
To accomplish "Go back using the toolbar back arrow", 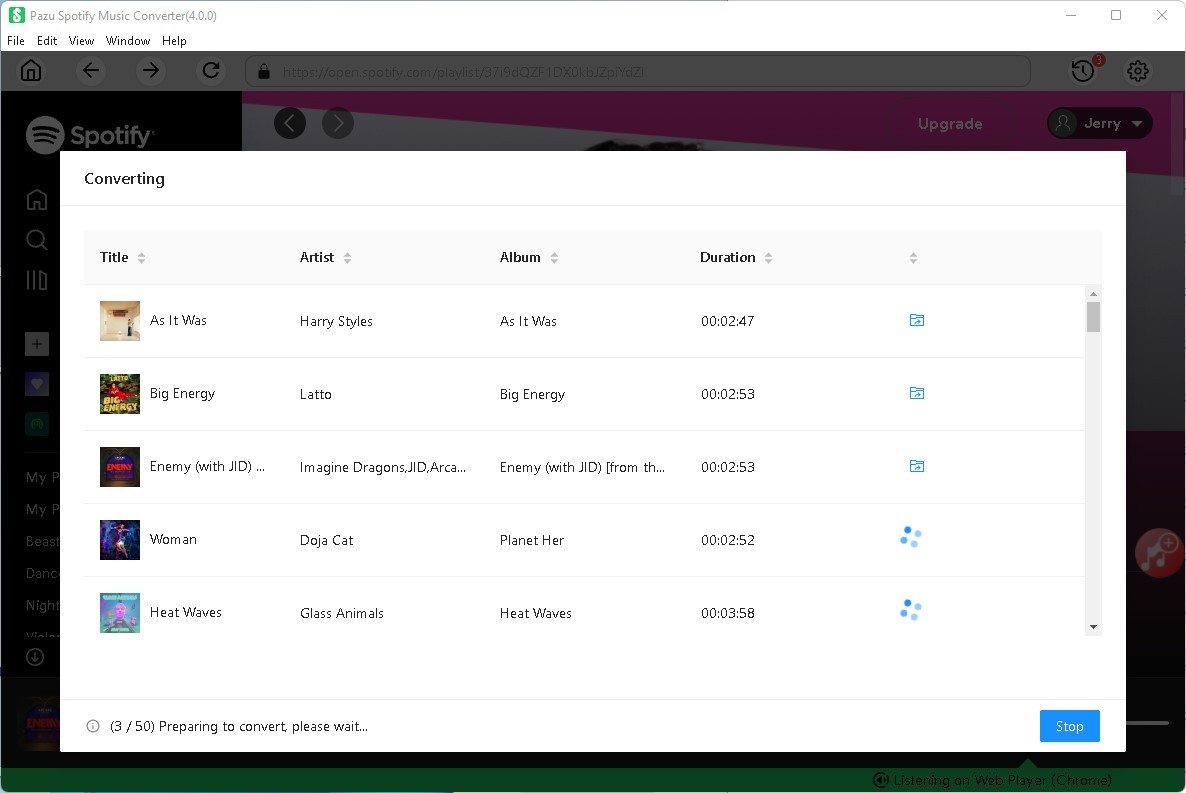I will pos(91,71).
